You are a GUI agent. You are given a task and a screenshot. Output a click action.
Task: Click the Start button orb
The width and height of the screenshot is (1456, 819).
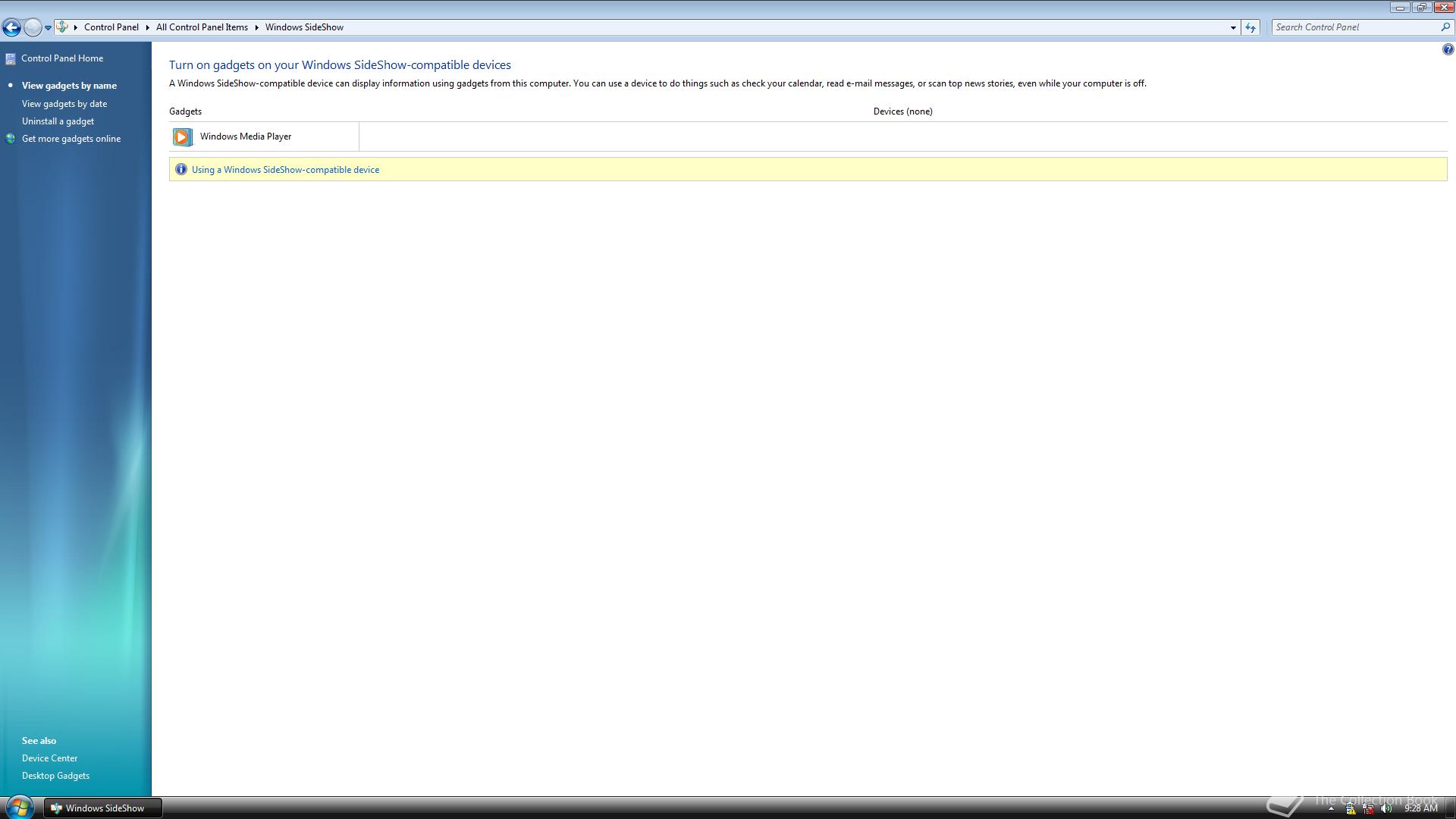click(19, 808)
